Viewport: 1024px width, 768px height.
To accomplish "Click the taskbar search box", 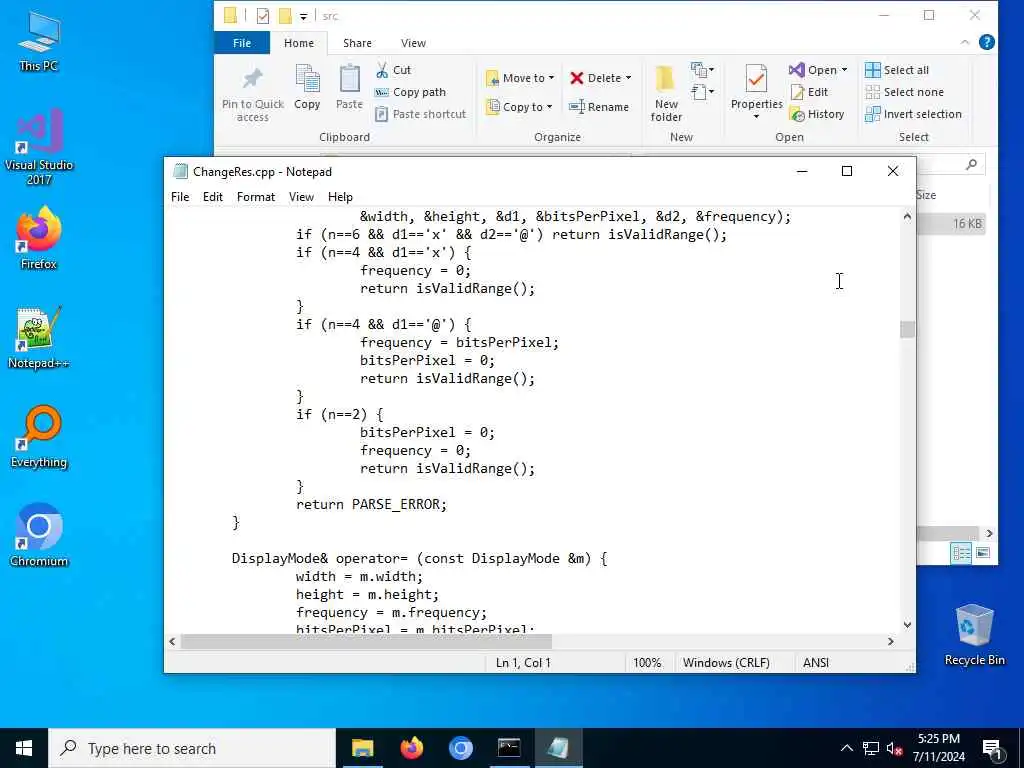I will pos(192,748).
